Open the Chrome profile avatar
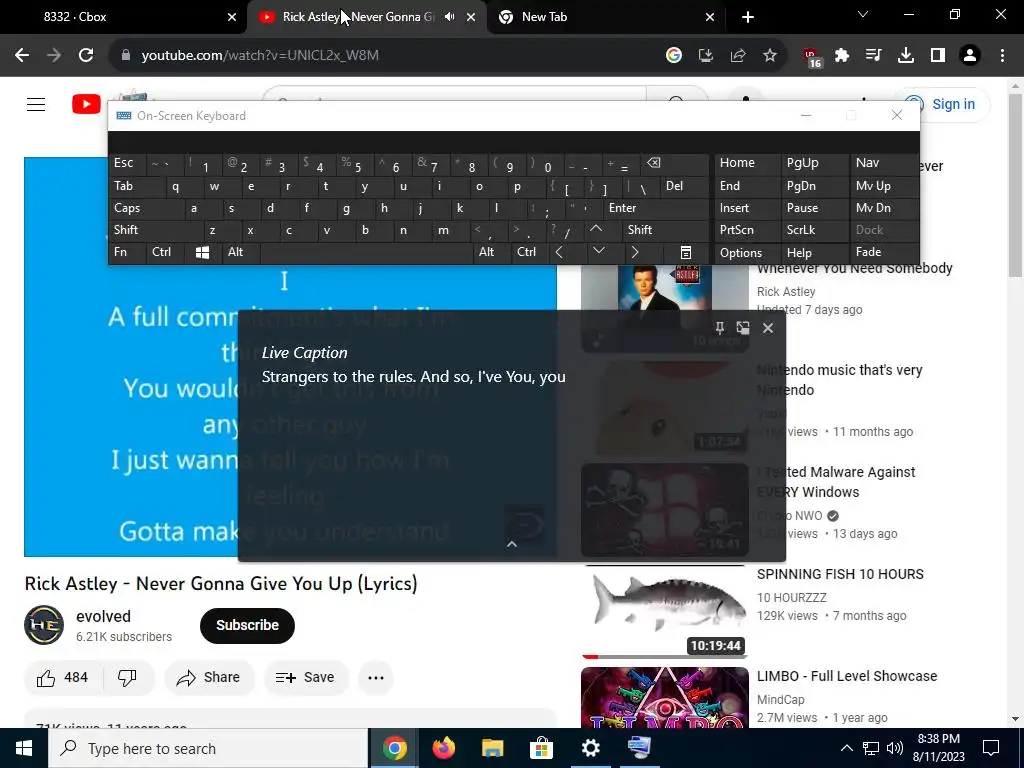Image resolution: width=1024 pixels, height=768 pixels. 970,55
